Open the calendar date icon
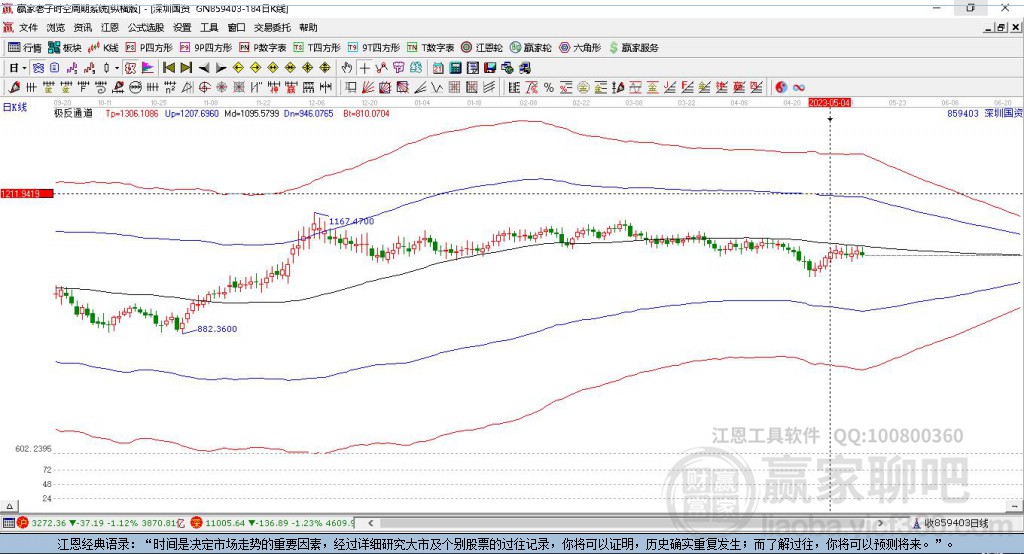This screenshot has width=1024, height=554. point(438,68)
